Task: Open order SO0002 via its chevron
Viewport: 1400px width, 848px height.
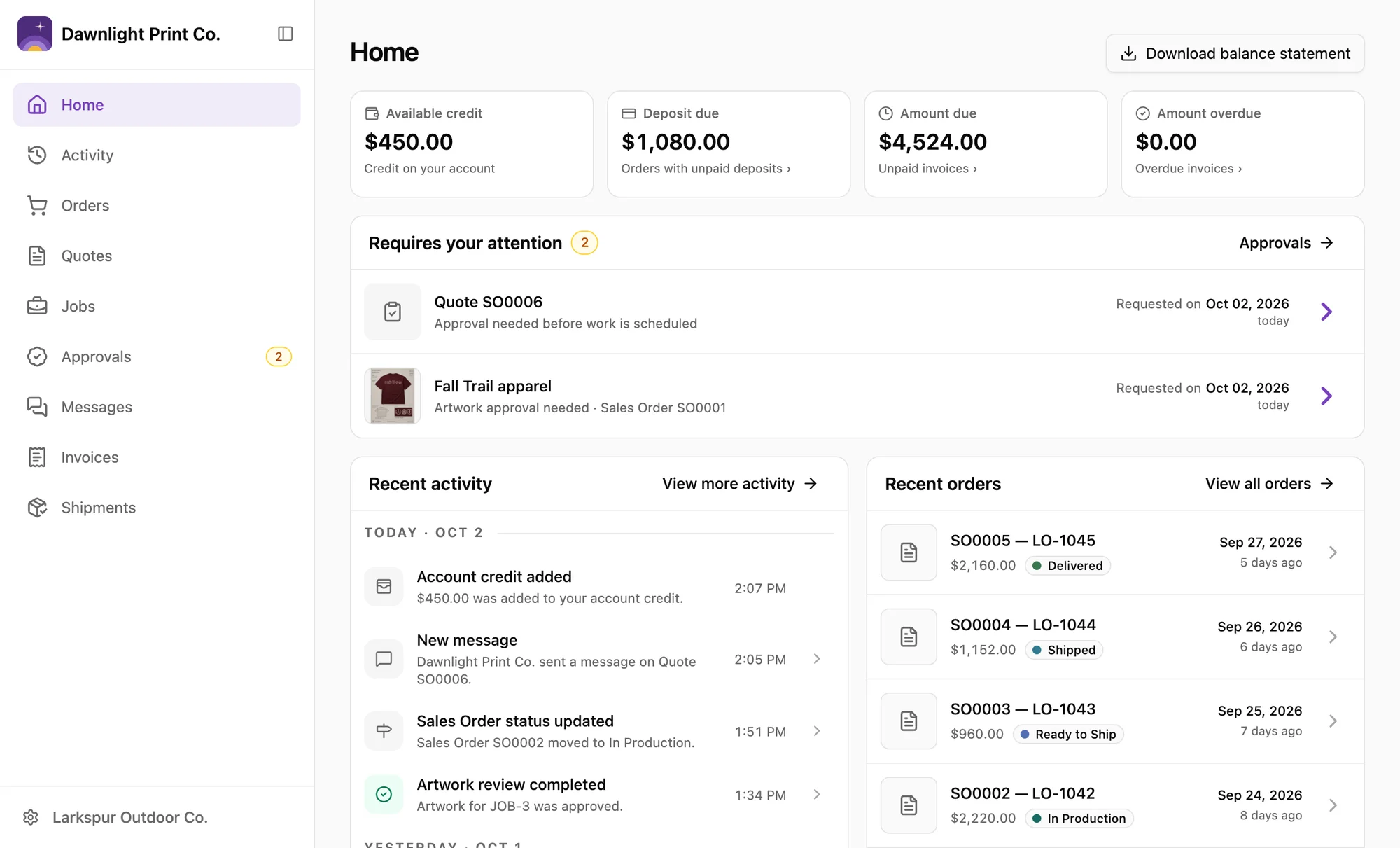Action: point(1333,805)
